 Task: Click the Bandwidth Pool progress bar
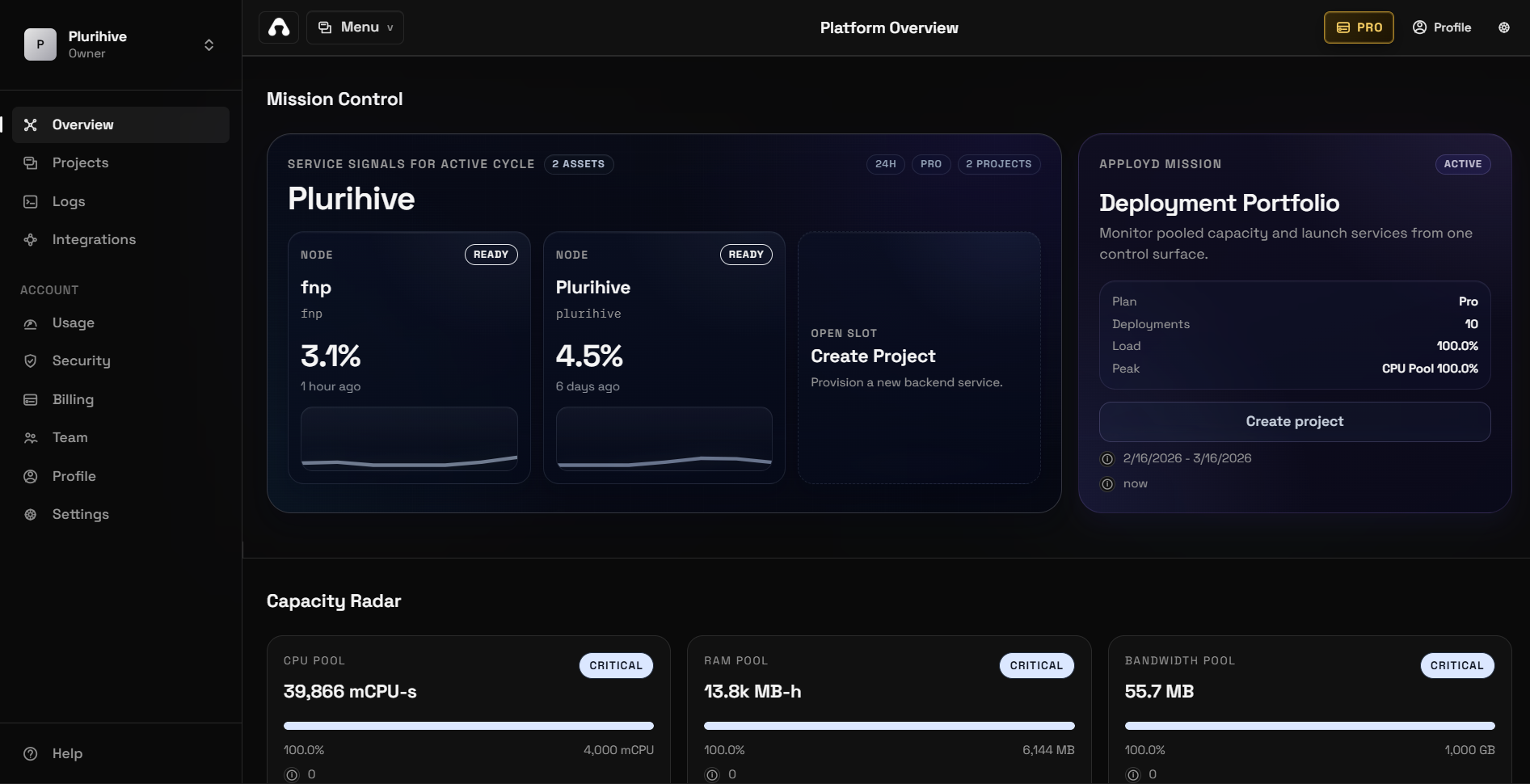click(1310, 726)
